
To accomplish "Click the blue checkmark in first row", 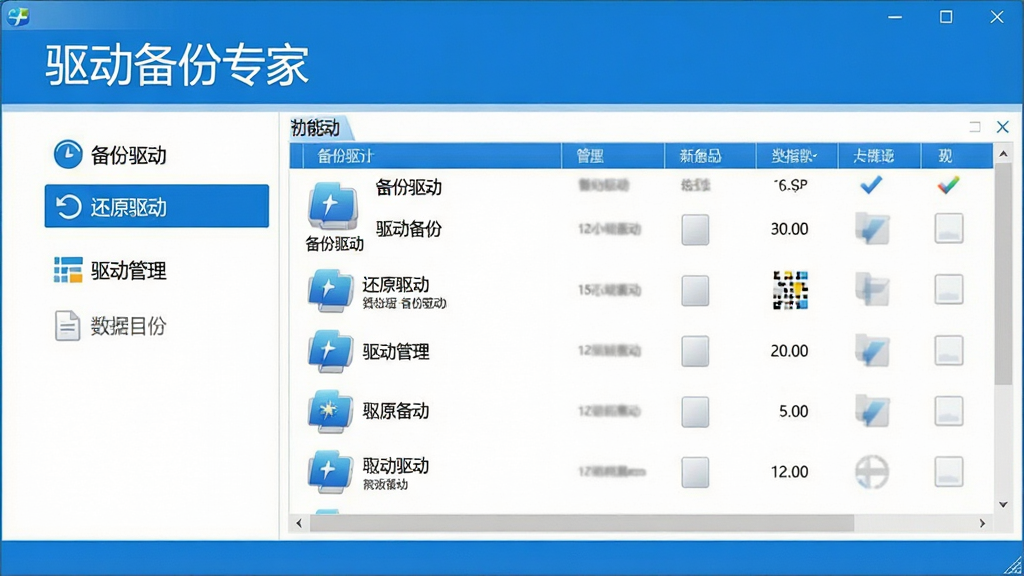I will coord(871,185).
